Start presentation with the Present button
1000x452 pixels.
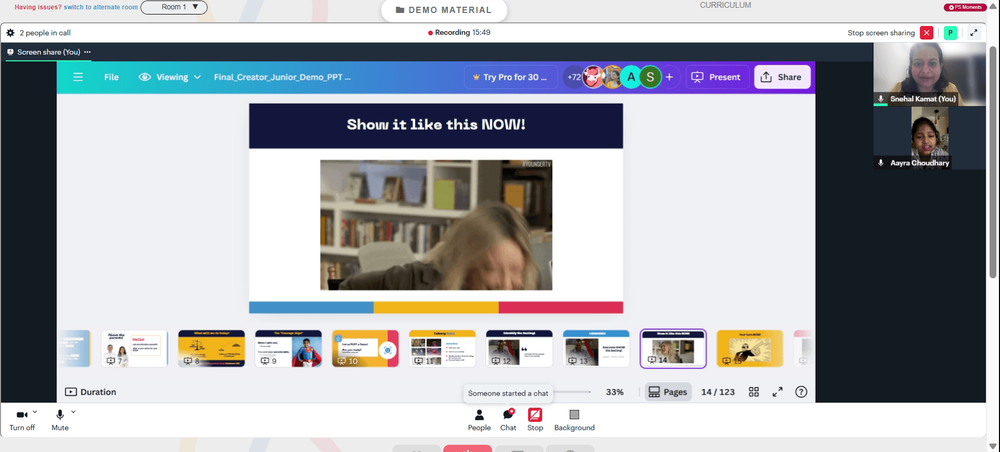717,77
